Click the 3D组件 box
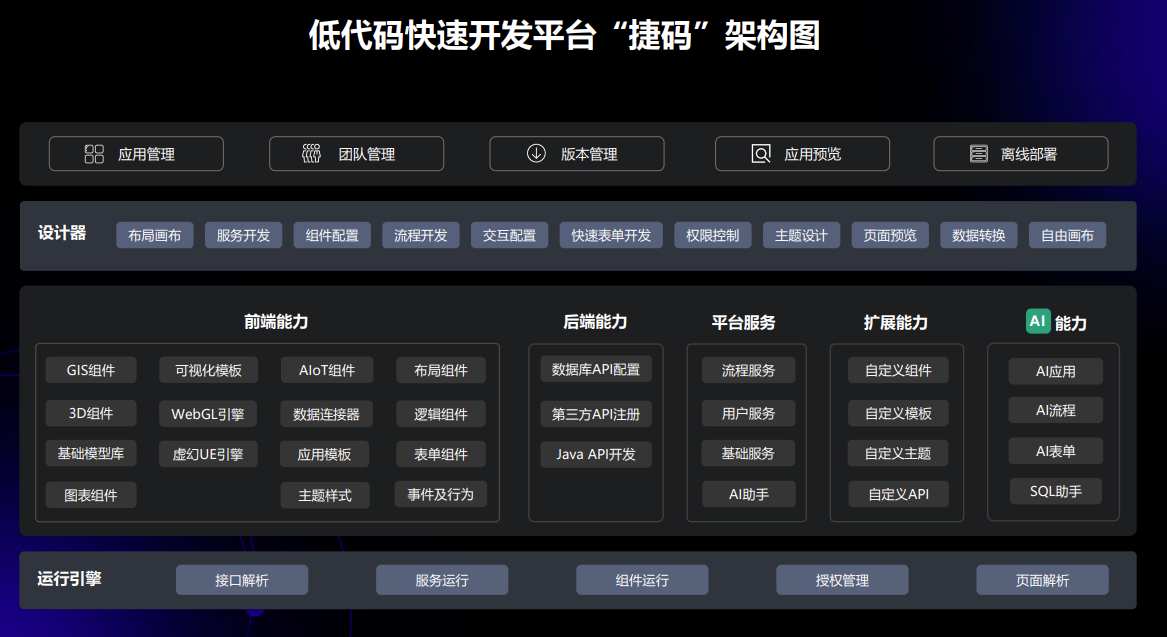1167x637 pixels. (x=91, y=413)
